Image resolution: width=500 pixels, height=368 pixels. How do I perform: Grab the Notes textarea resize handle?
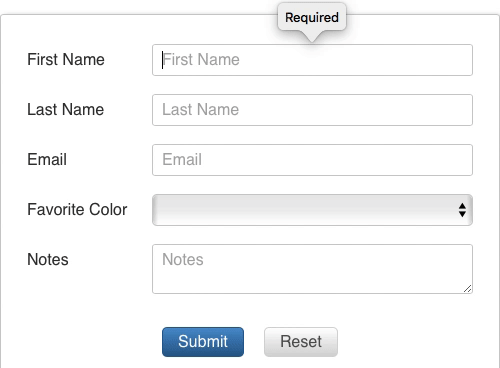click(467, 289)
